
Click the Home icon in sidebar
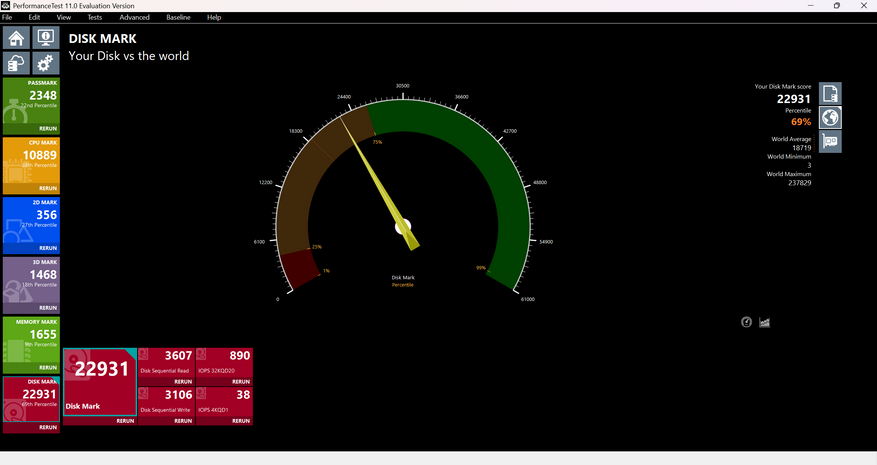click(16, 38)
